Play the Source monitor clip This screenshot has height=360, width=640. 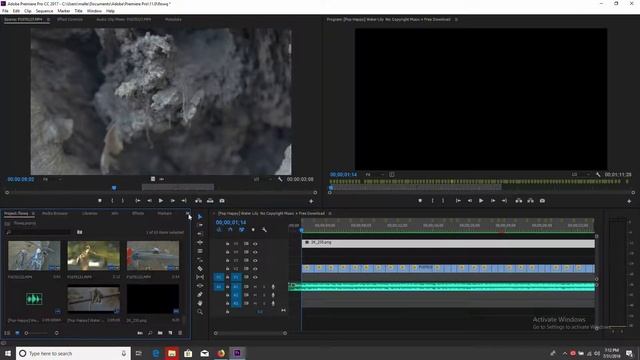(161, 201)
